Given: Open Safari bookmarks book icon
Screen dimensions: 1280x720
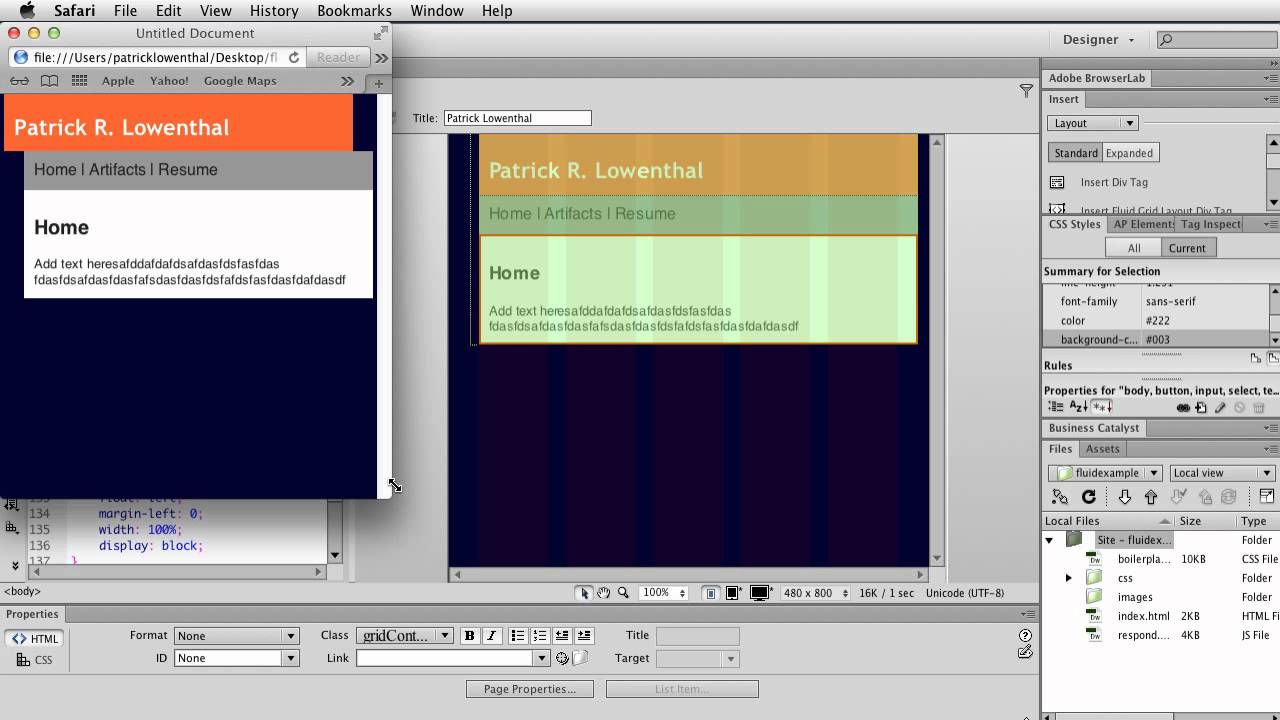Looking at the screenshot, I should coord(49,81).
